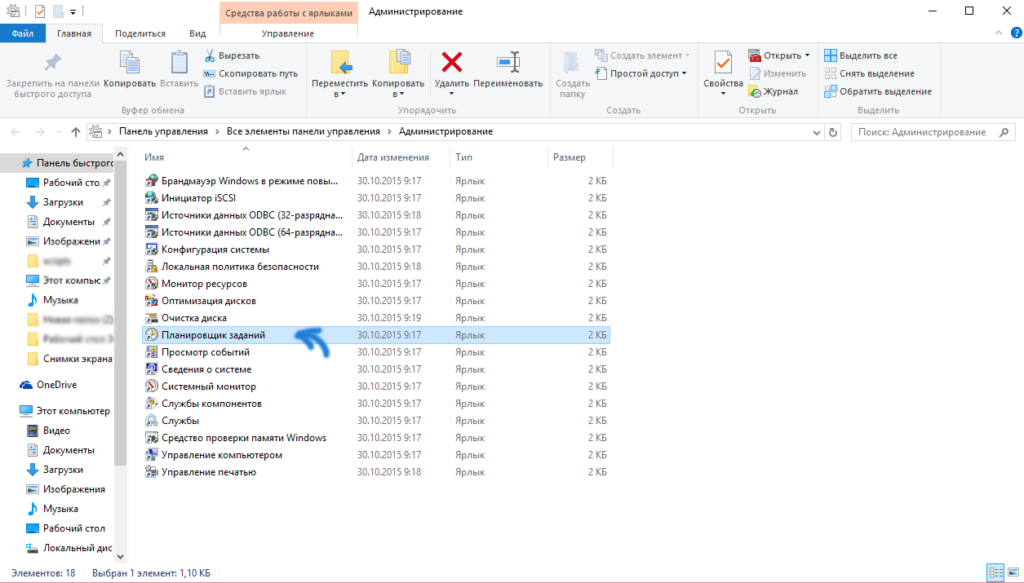Click the Refresh address bar icon

[x=833, y=132]
